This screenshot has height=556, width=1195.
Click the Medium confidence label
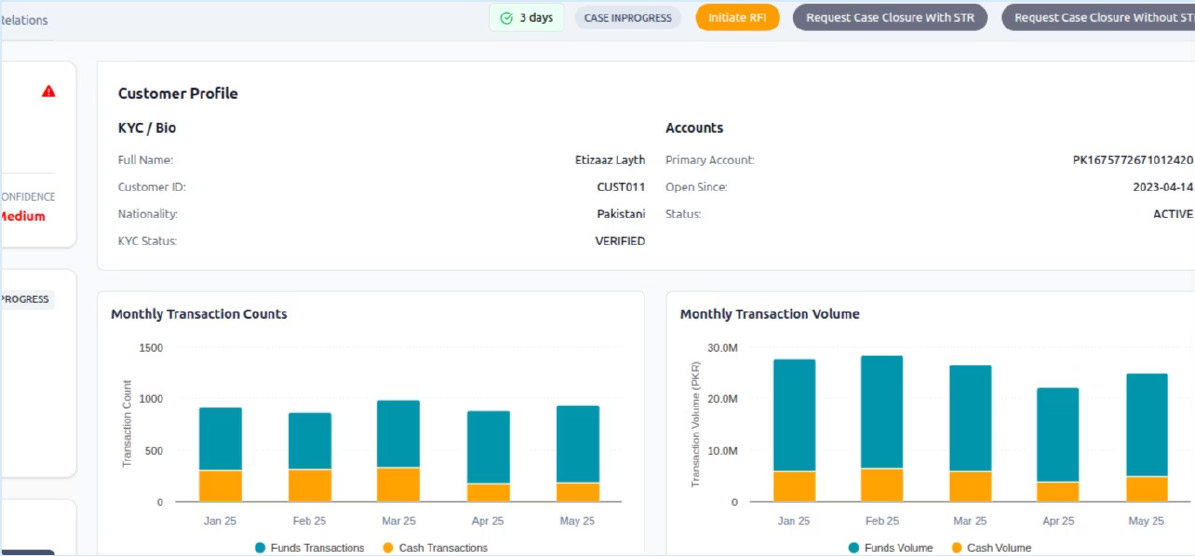point(22,216)
